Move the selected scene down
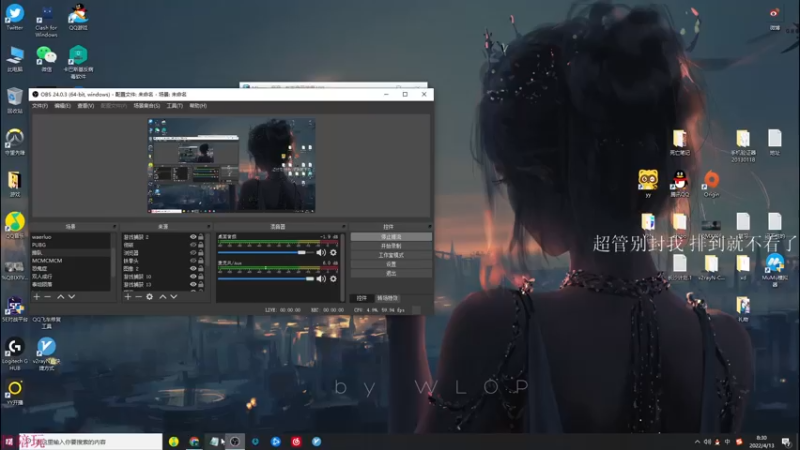Viewport: 800px width, 450px height. (71, 296)
